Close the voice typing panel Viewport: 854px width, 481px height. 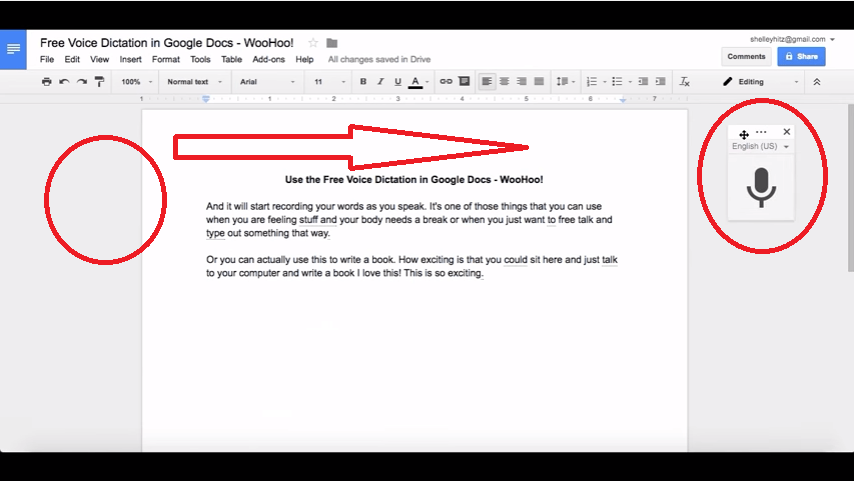tap(786, 132)
